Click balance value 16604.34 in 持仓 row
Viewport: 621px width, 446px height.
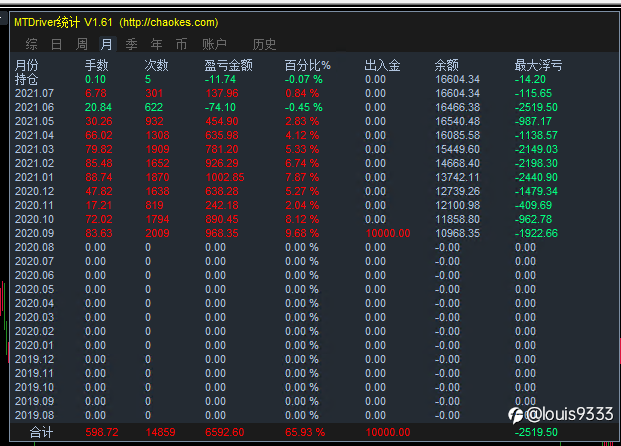click(457, 79)
